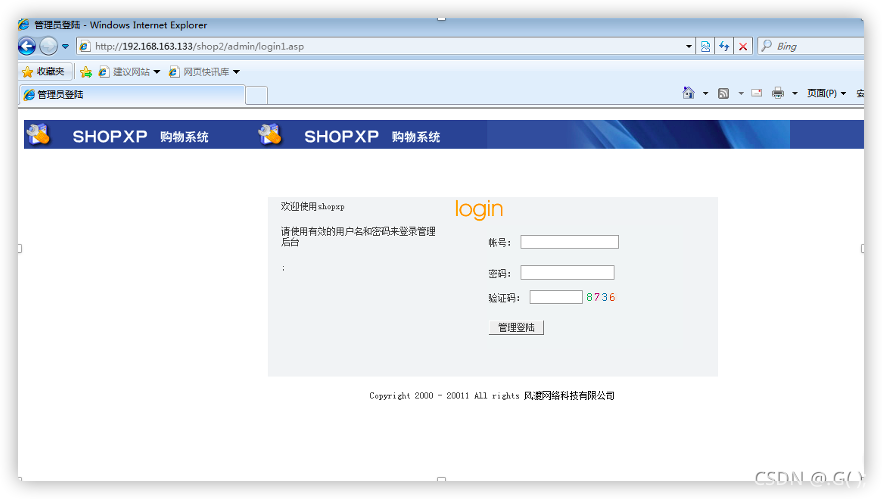
Task: Click the second SHOPXP logo icon
Action: click(270, 134)
